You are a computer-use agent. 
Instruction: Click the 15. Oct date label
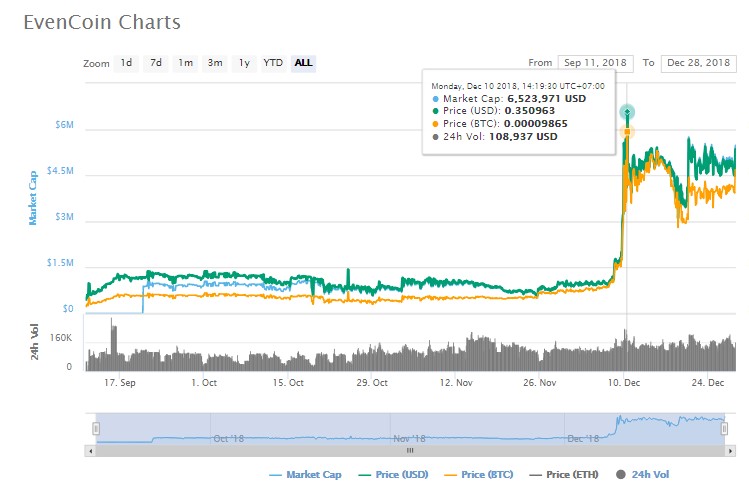click(x=288, y=383)
